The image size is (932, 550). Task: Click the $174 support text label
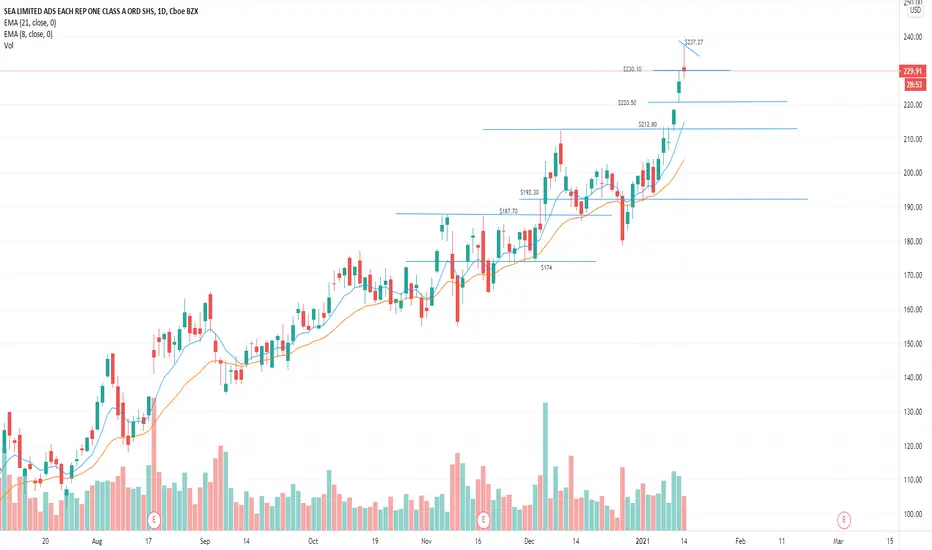tap(546, 268)
